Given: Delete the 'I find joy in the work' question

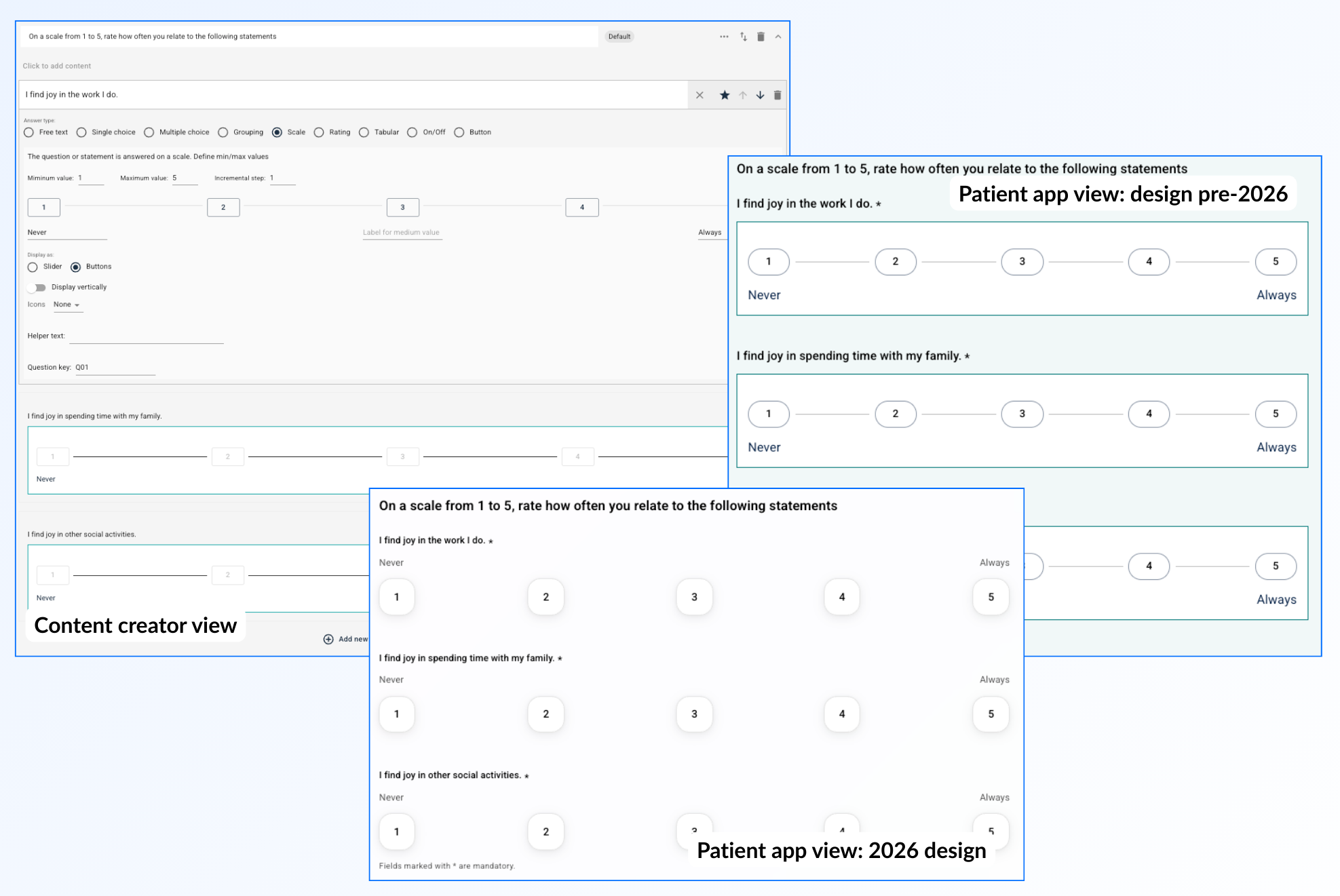Looking at the screenshot, I should pyautogui.click(x=778, y=96).
